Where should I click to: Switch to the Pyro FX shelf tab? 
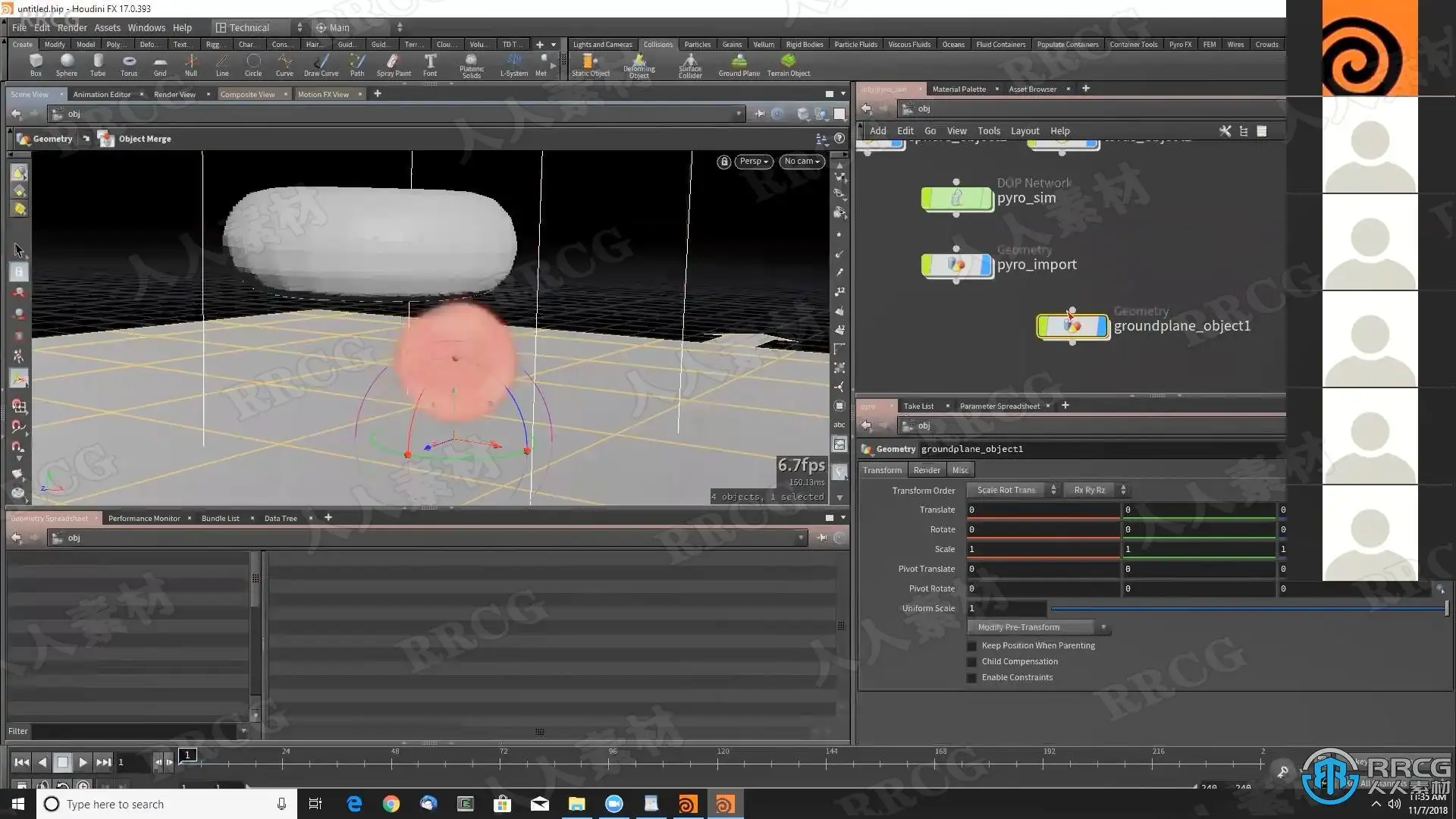coord(1179,44)
